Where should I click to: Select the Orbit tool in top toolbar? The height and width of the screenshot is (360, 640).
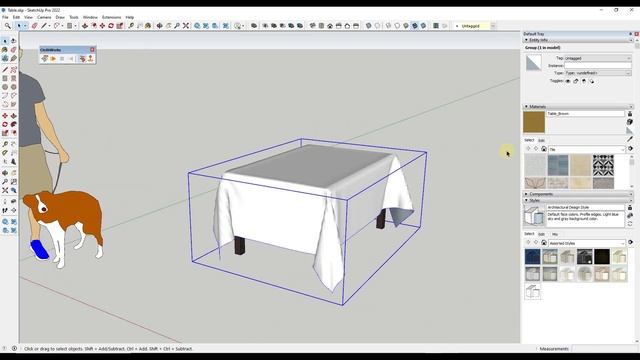160,26
